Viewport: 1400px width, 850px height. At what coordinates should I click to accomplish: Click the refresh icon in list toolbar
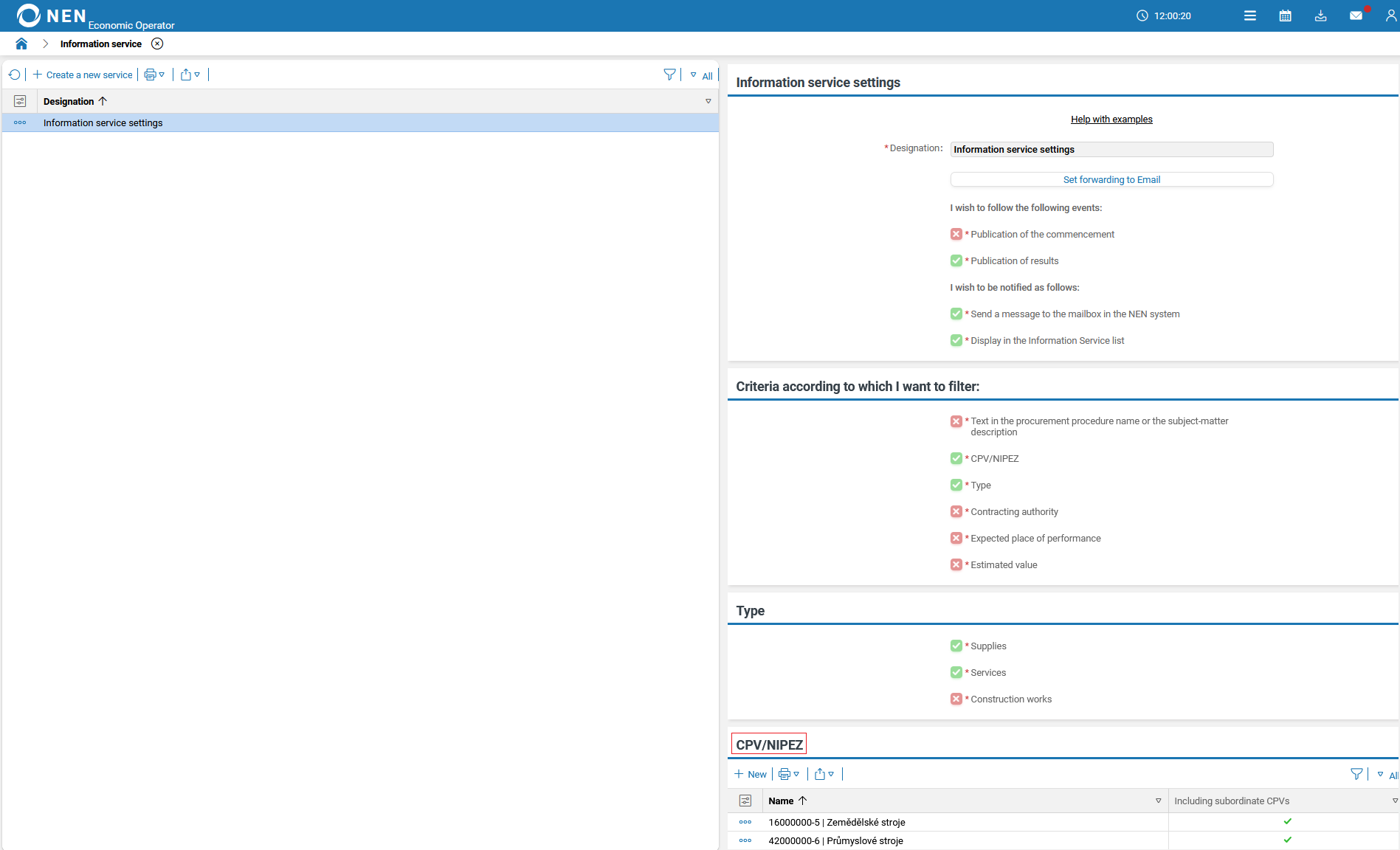(x=14, y=75)
